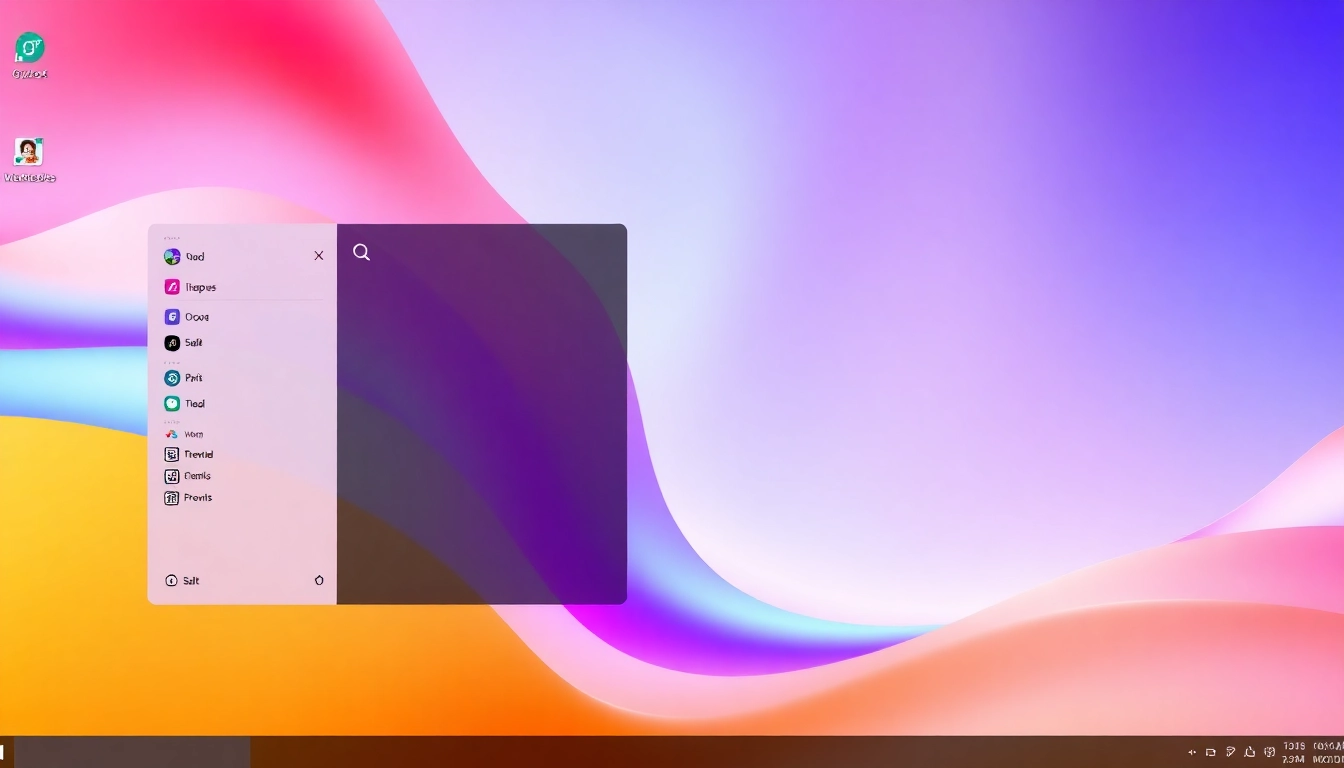Click the clock in system tray

1294,752
